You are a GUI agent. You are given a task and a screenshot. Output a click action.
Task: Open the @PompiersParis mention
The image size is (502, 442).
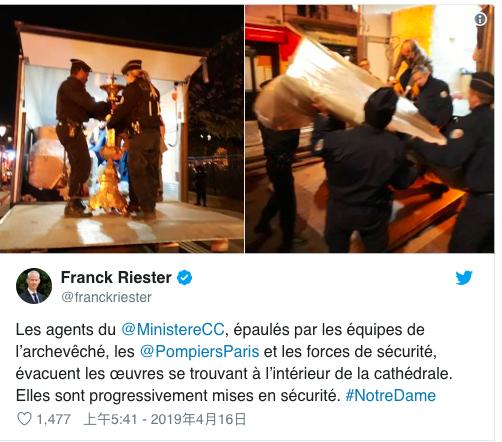[x=199, y=351]
